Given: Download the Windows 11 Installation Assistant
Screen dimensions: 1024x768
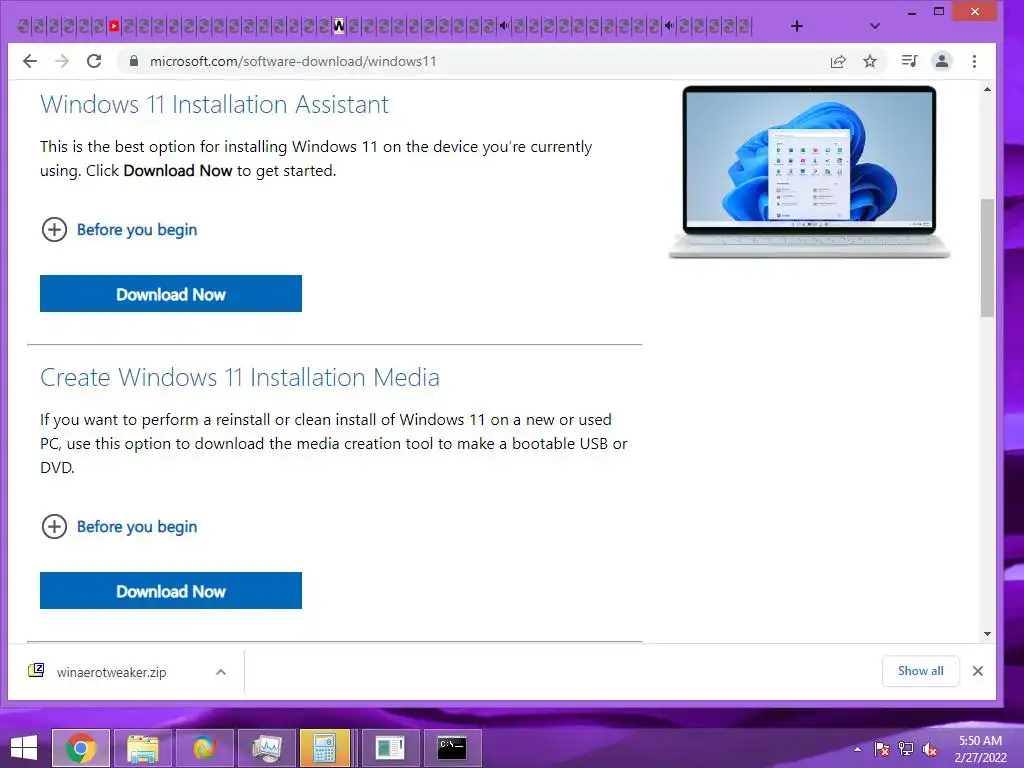Looking at the screenshot, I should (x=171, y=293).
